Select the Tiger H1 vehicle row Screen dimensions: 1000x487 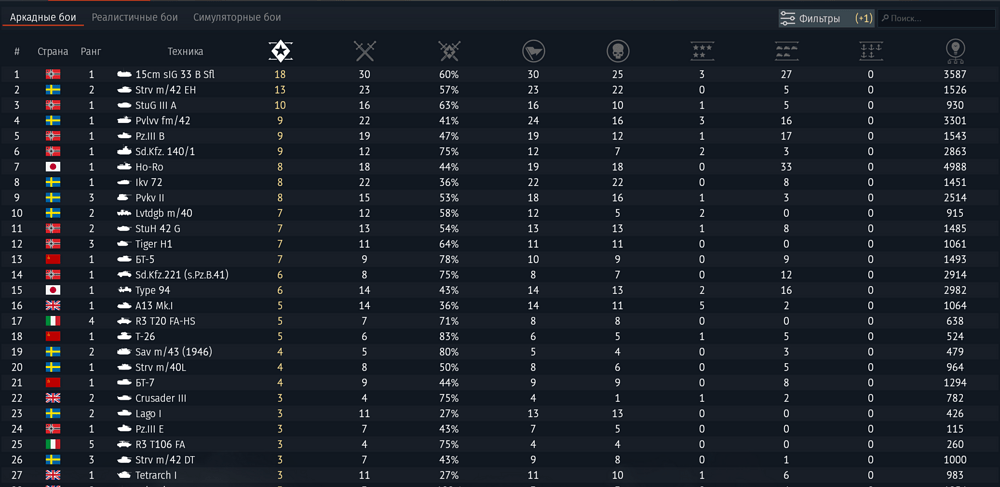point(154,244)
